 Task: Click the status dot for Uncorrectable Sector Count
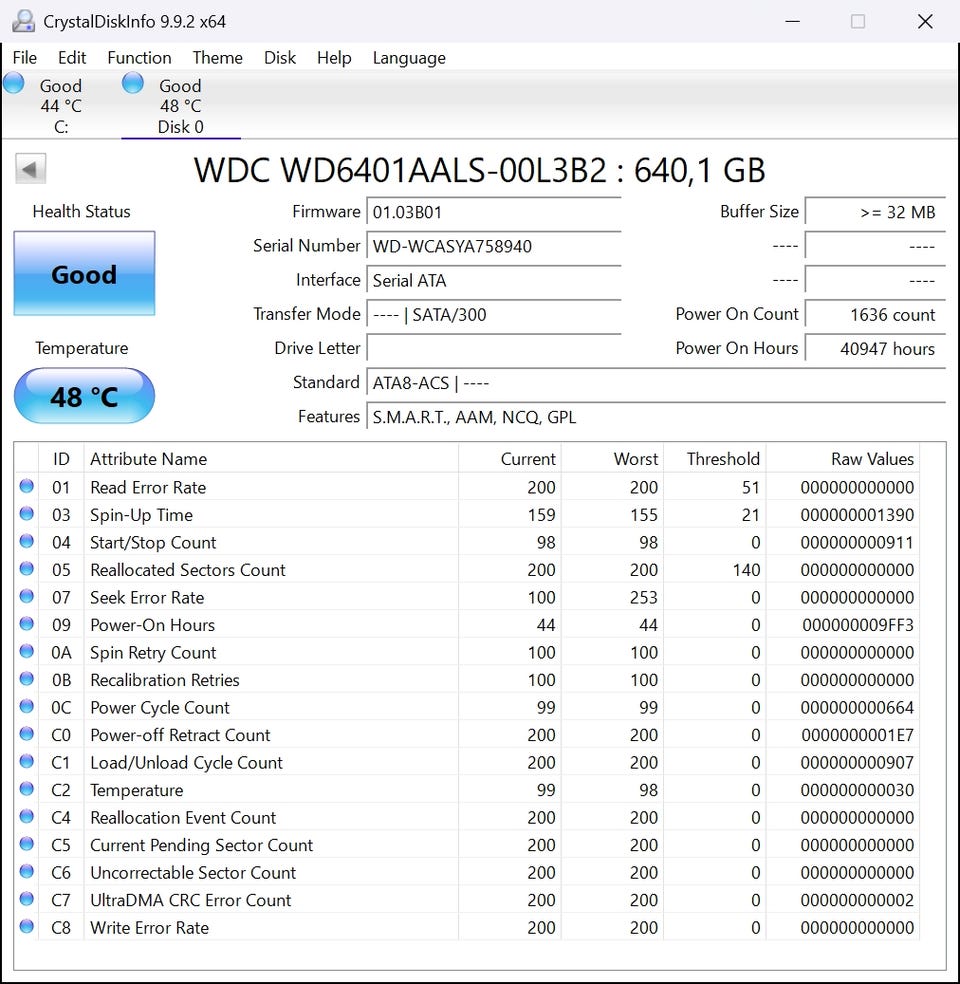(x=26, y=872)
